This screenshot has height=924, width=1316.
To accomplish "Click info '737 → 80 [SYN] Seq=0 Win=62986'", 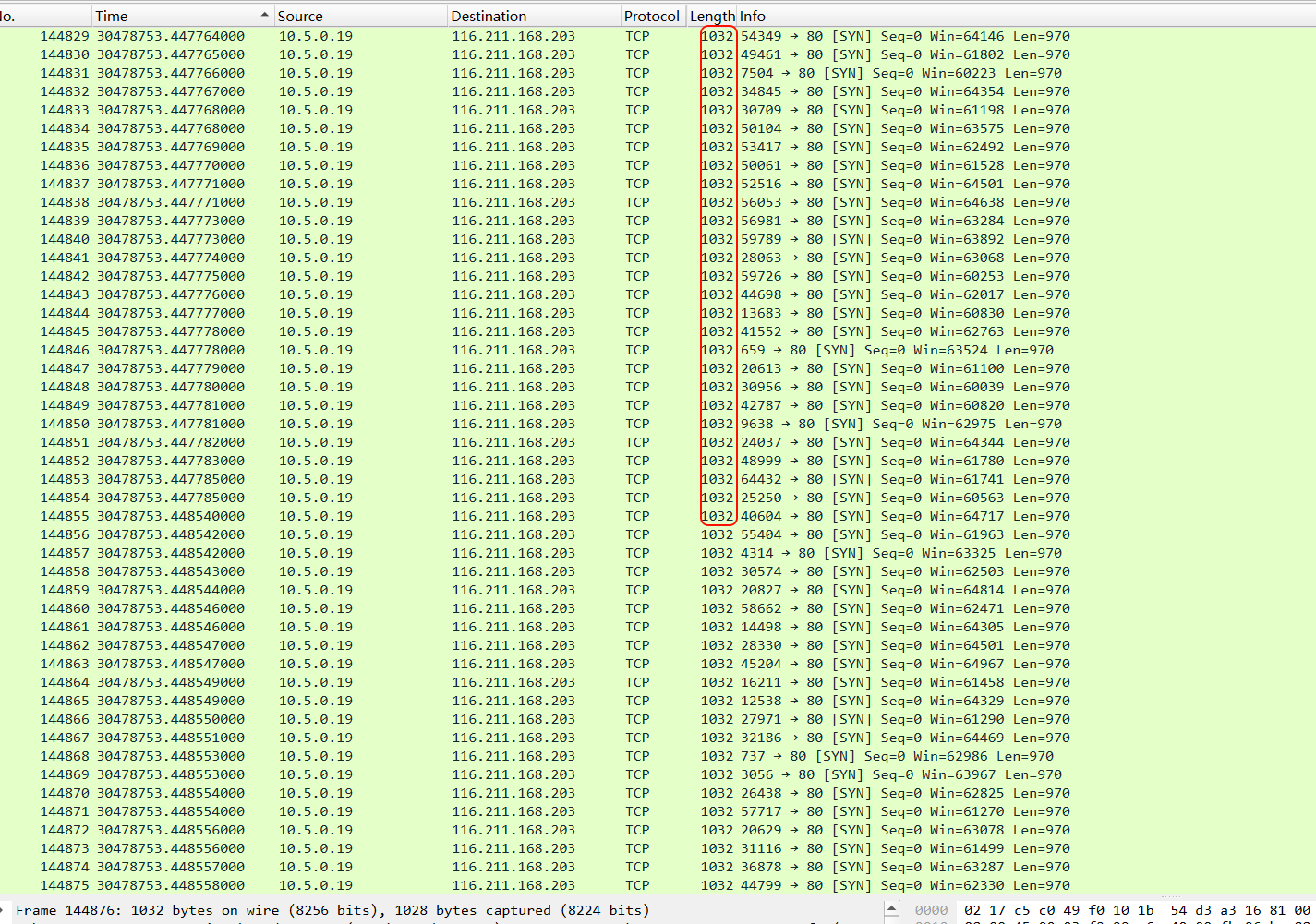I will (864, 756).
